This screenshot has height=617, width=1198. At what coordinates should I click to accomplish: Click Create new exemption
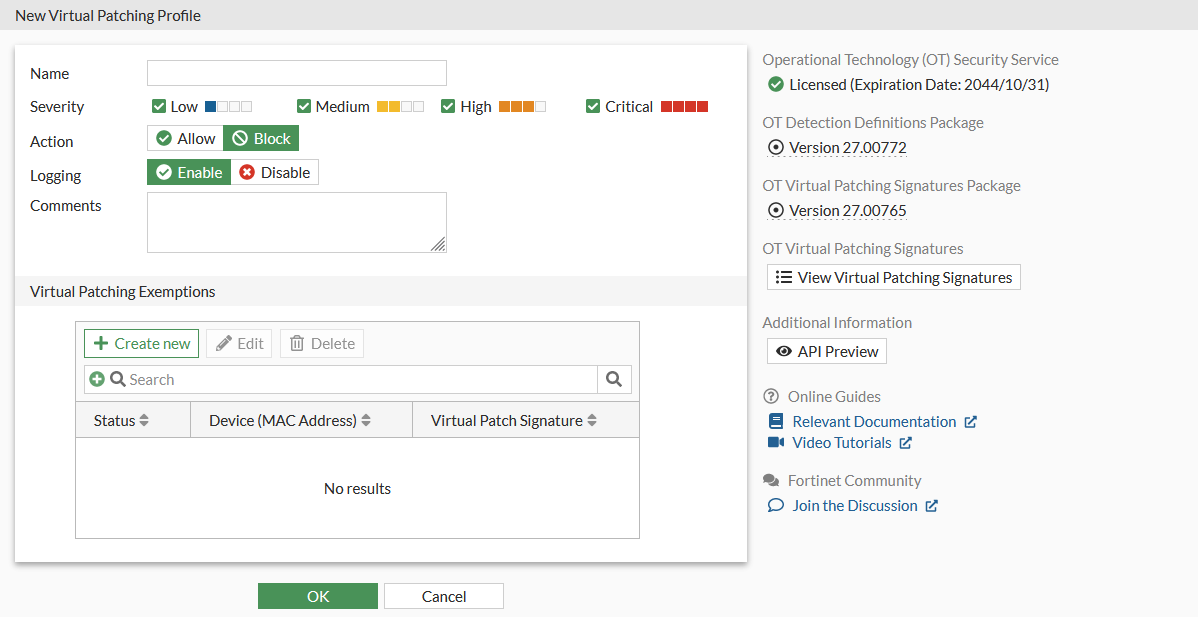[141, 343]
